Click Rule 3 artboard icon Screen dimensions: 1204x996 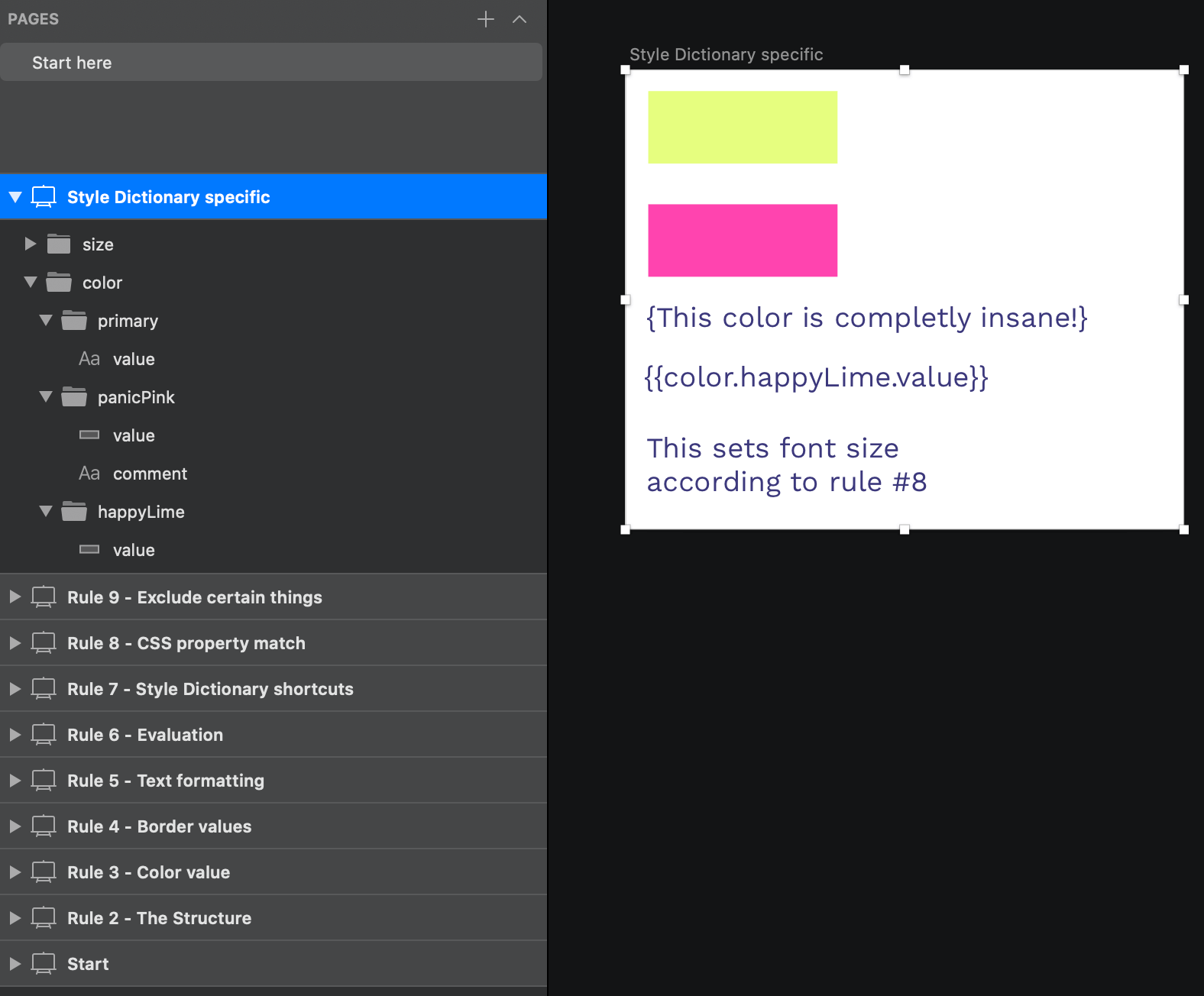point(44,871)
